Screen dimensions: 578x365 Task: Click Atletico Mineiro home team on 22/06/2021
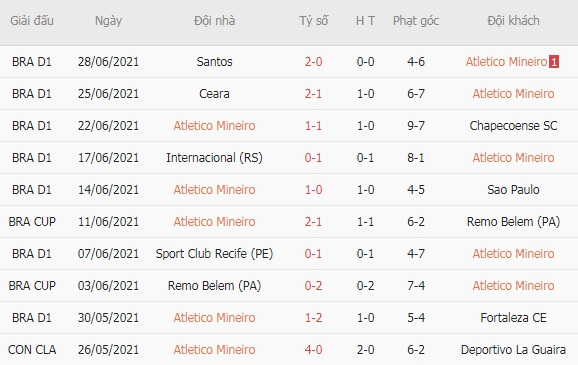tap(215, 126)
